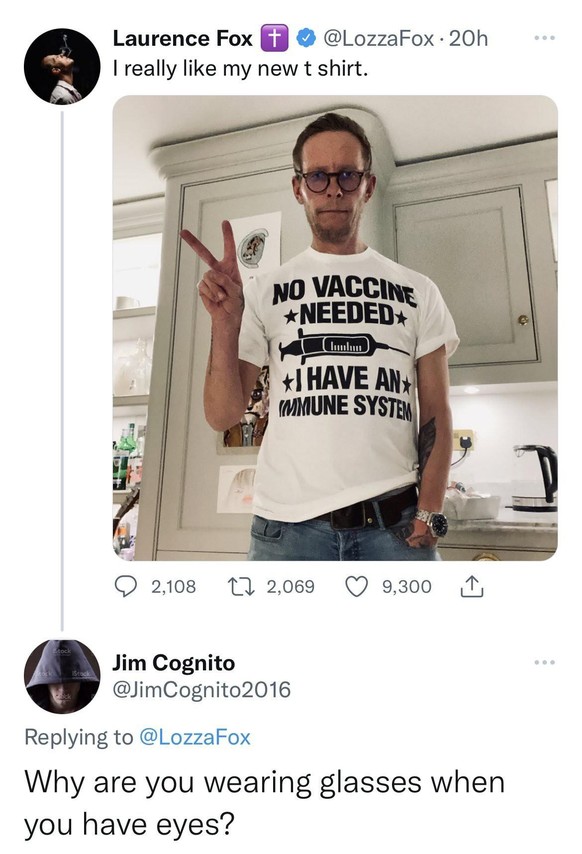Open more options on Laurence Fox tweet
Image resolution: width=582 pixels, height=854 pixels.
pyautogui.click(x=544, y=38)
